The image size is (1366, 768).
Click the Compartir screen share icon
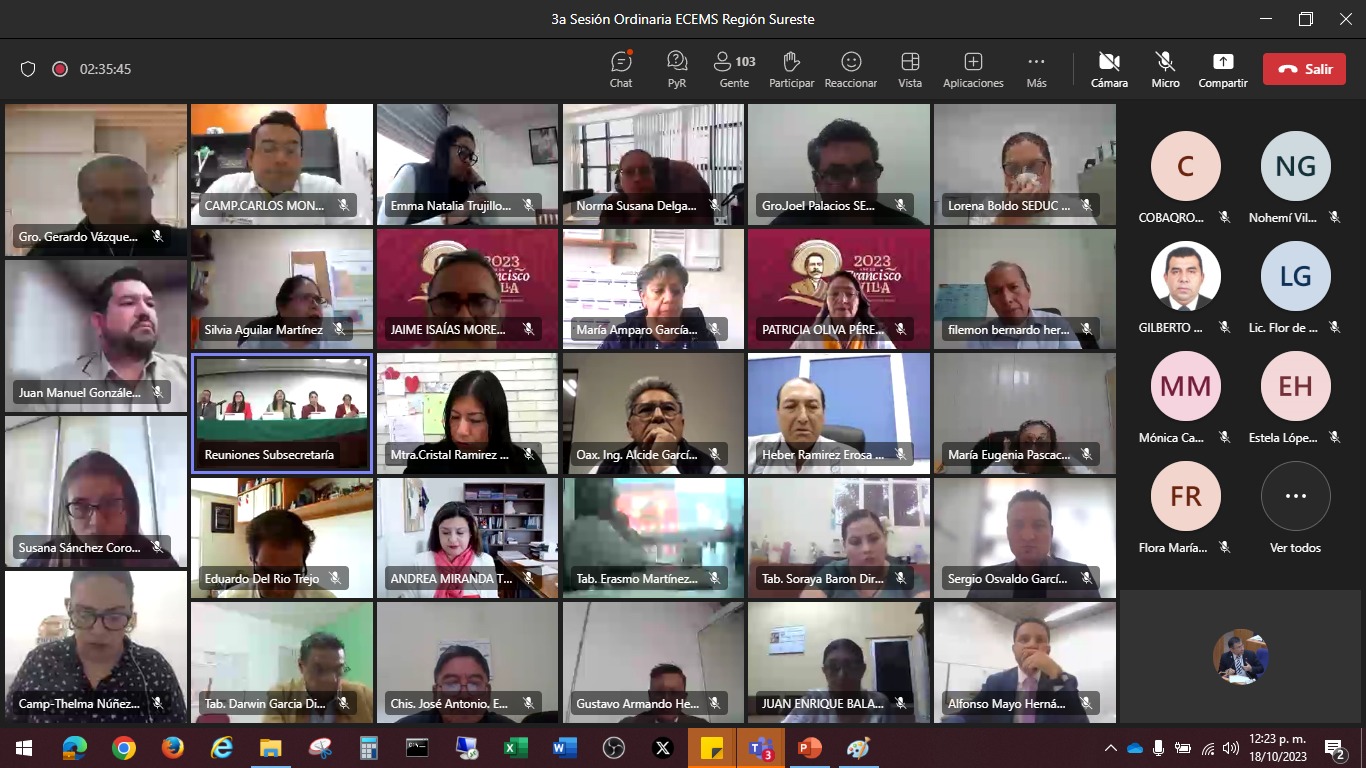click(x=1223, y=69)
